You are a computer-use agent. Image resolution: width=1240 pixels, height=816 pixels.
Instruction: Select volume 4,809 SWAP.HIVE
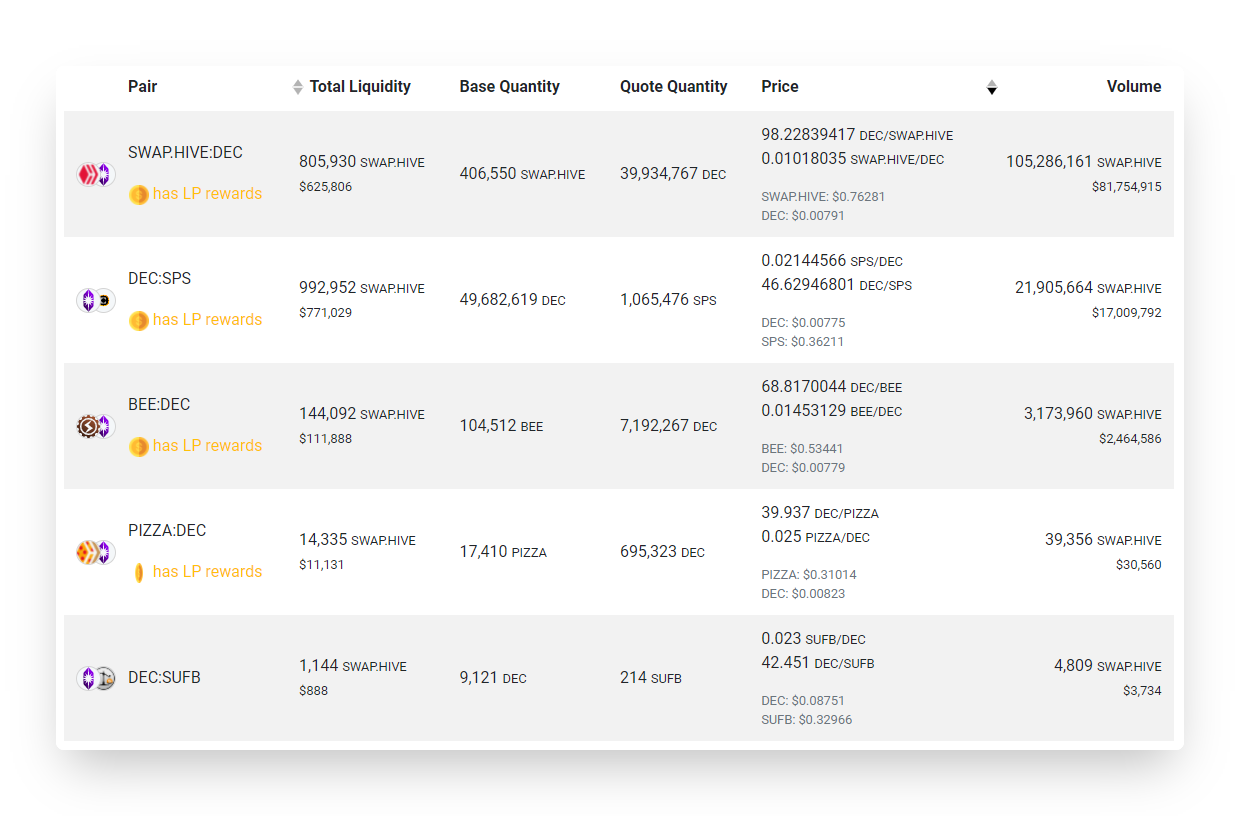point(1108,665)
